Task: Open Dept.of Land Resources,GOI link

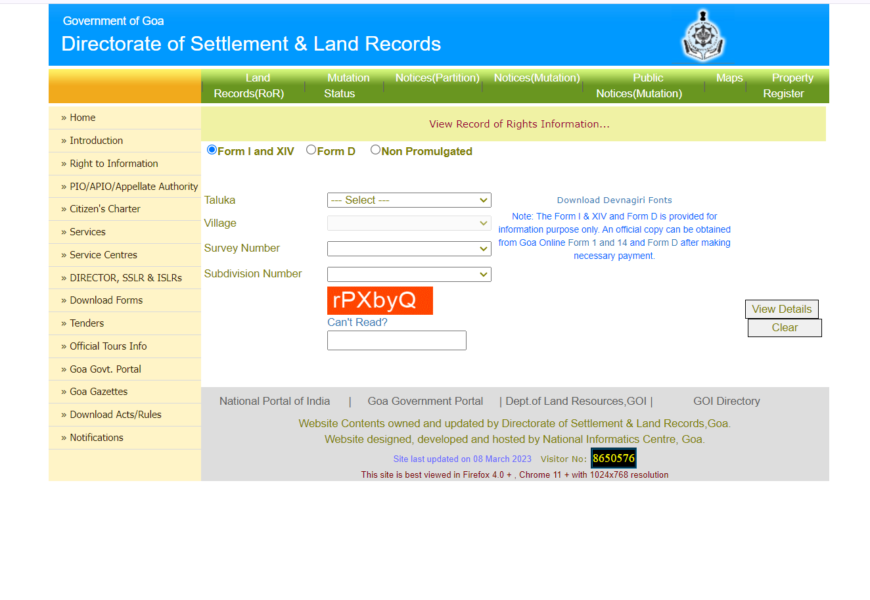Action: (x=576, y=401)
